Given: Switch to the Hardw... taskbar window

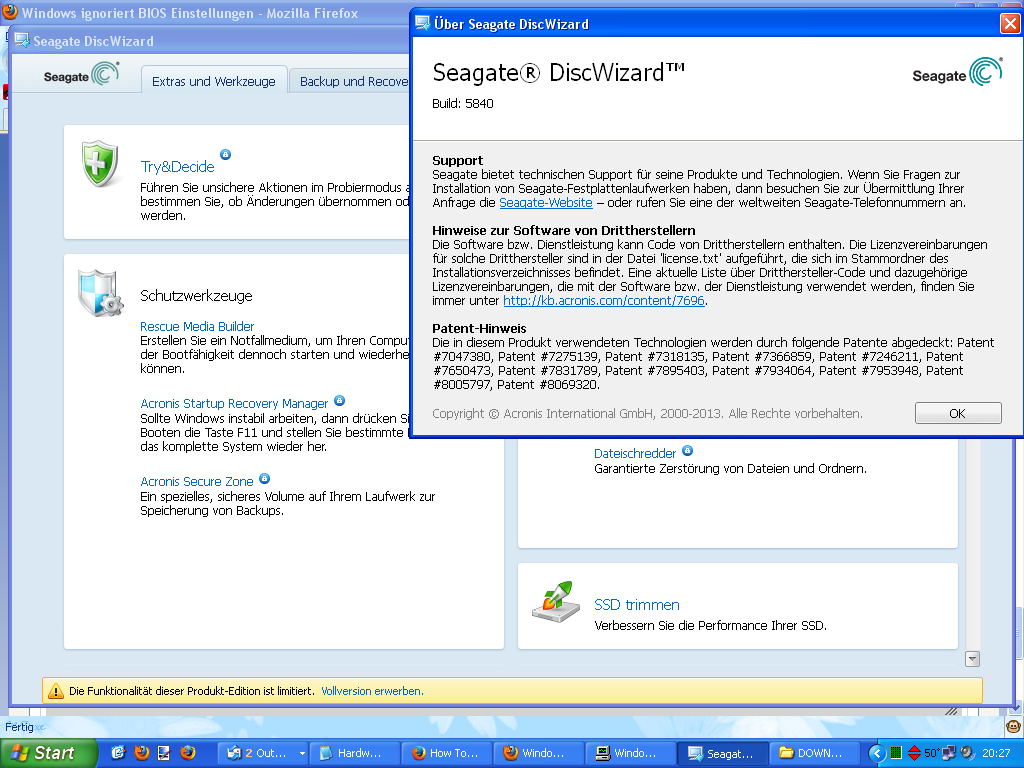Looking at the screenshot, I should pos(353,753).
